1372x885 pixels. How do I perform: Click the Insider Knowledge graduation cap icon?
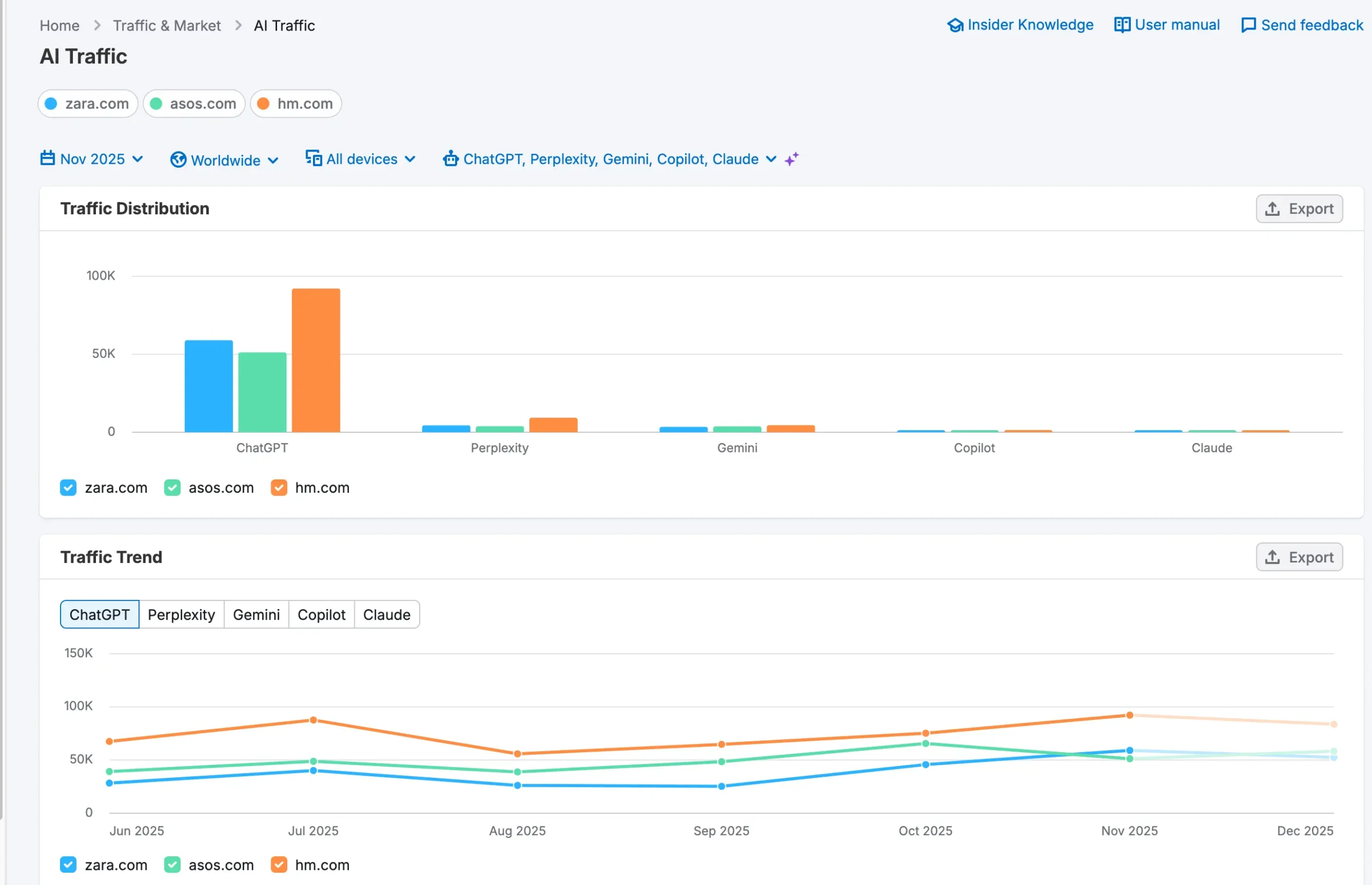click(x=955, y=25)
